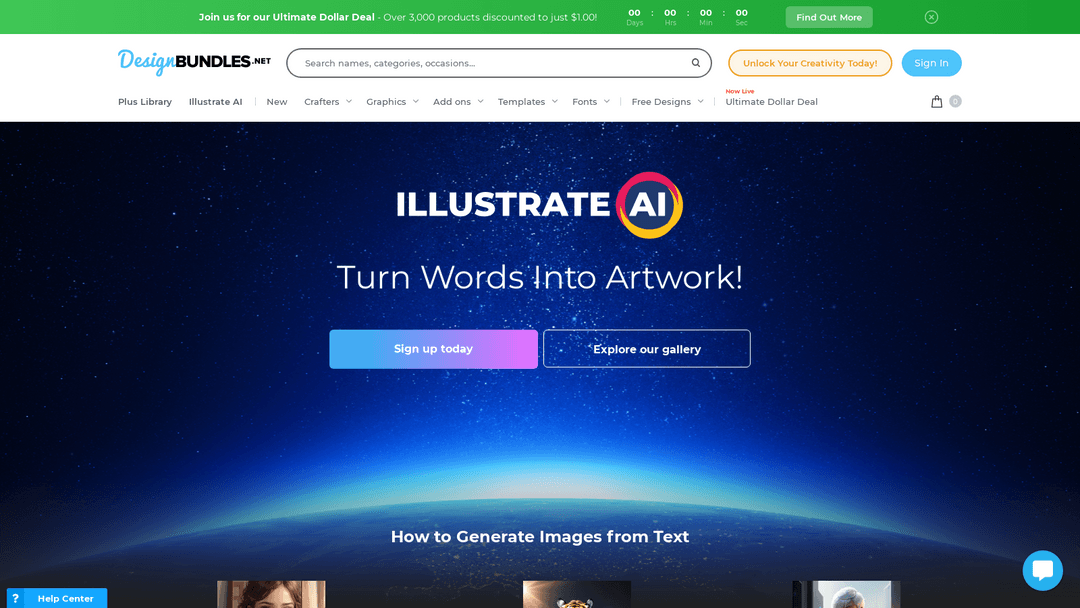
Task: Focus the search names, categories input field
Action: pyautogui.click(x=490, y=63)
